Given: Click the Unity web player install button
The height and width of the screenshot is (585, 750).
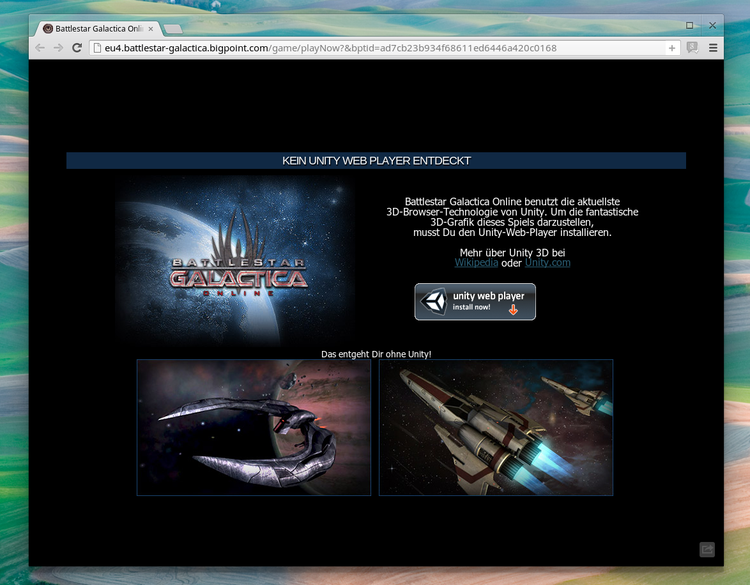Looking at the screenshot, I should [475, 302].
